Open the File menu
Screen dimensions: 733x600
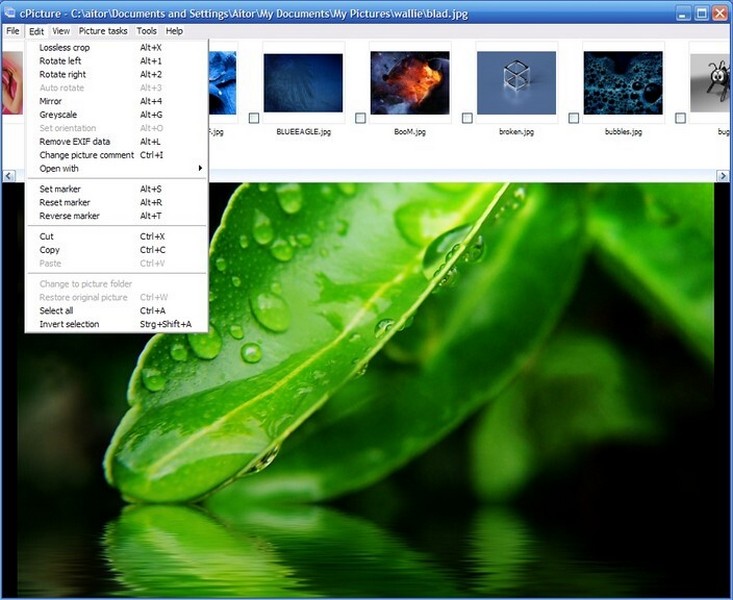click(x=13, y=31)
